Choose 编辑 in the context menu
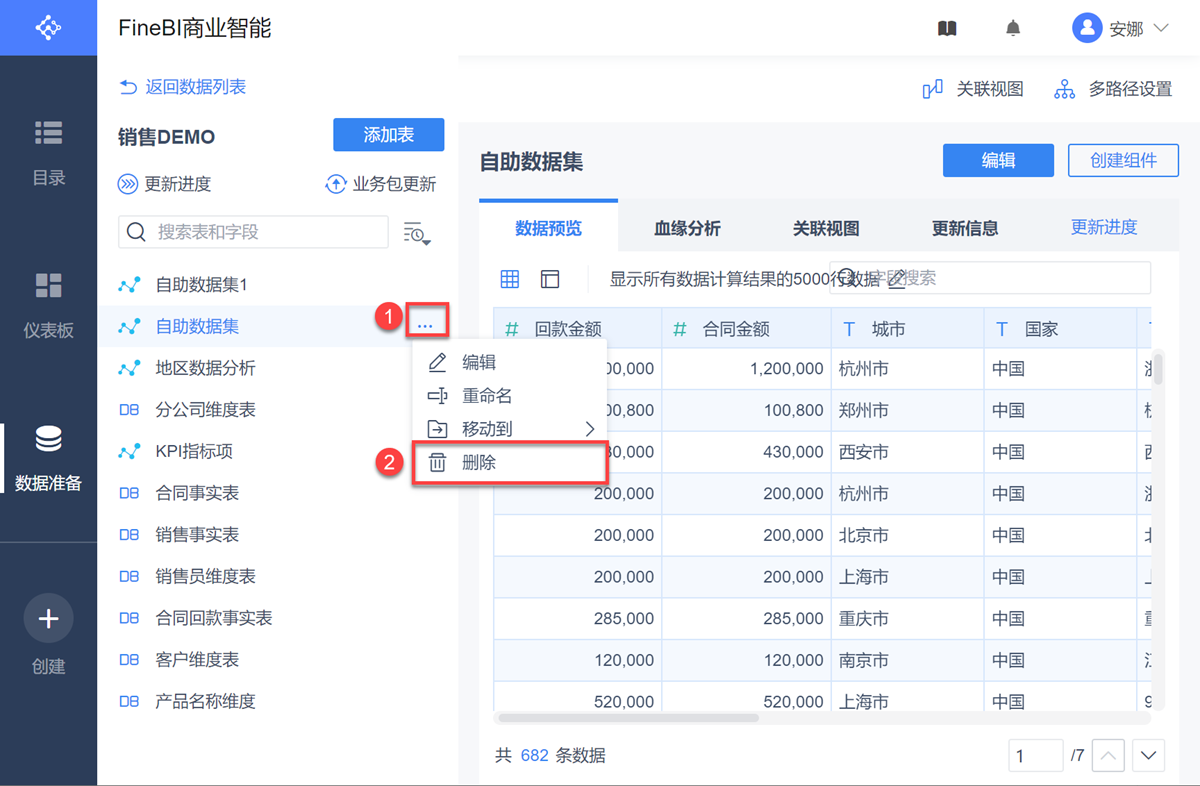Image resolution: width=1200 pixels, height=786 pixels. (x=510, y=362)
